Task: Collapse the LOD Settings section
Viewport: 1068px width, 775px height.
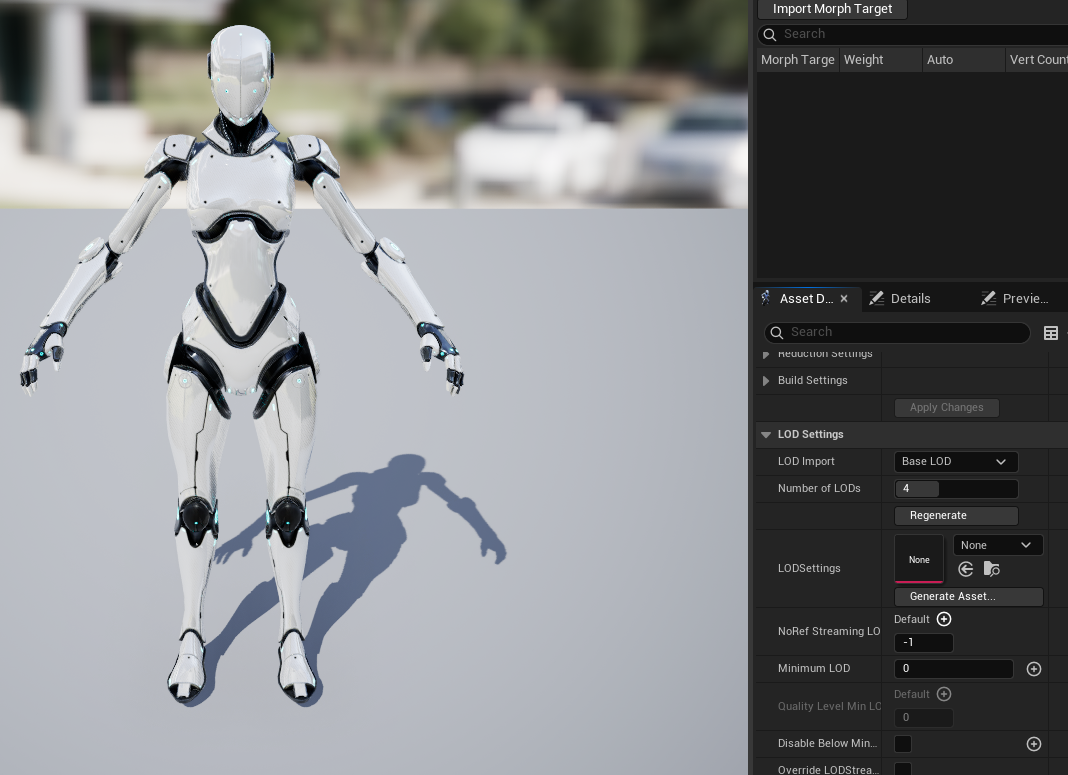Action: (x=766, y=435)
